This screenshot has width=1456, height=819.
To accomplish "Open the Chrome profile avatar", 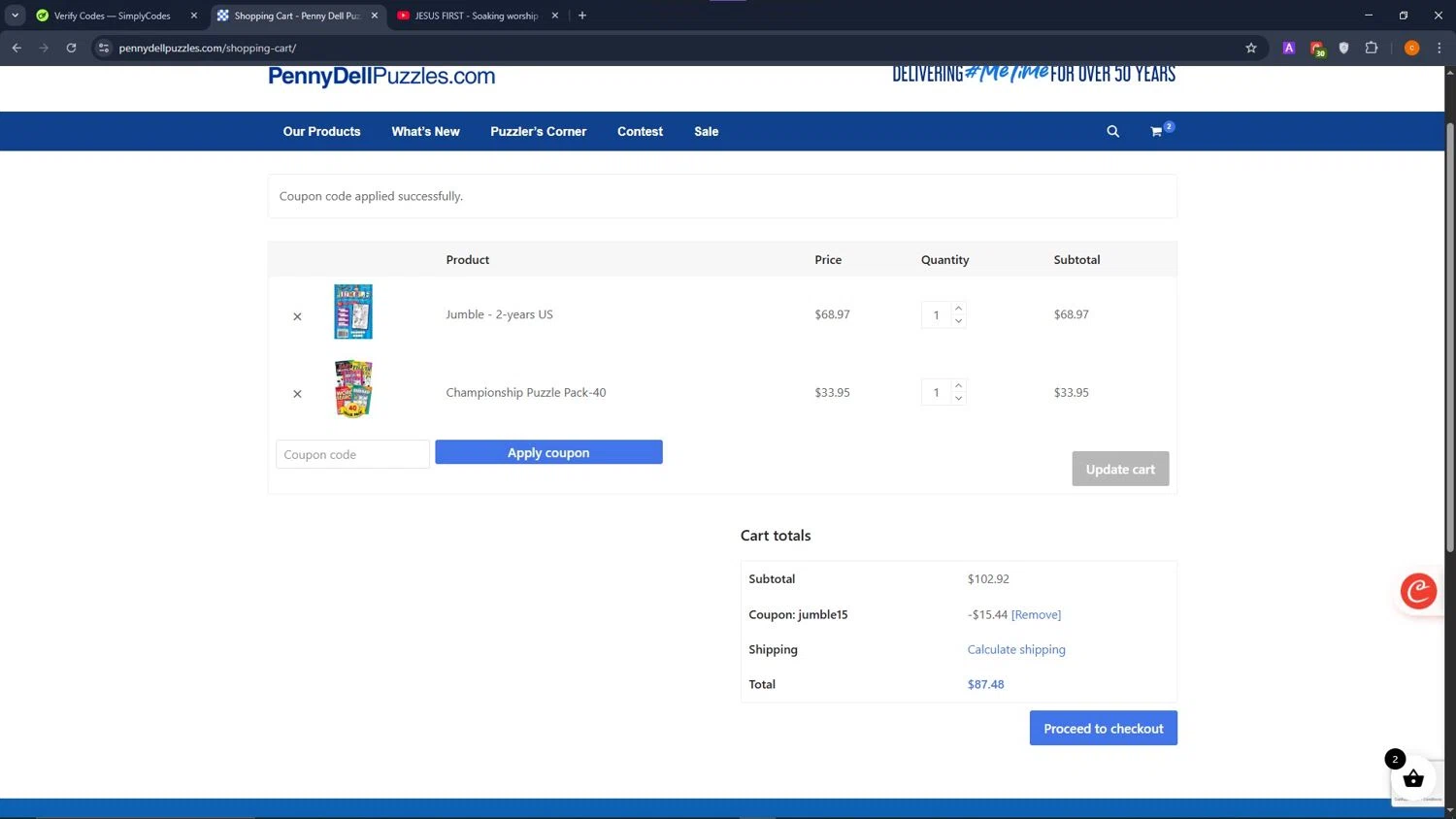I will pos(1411,48).
